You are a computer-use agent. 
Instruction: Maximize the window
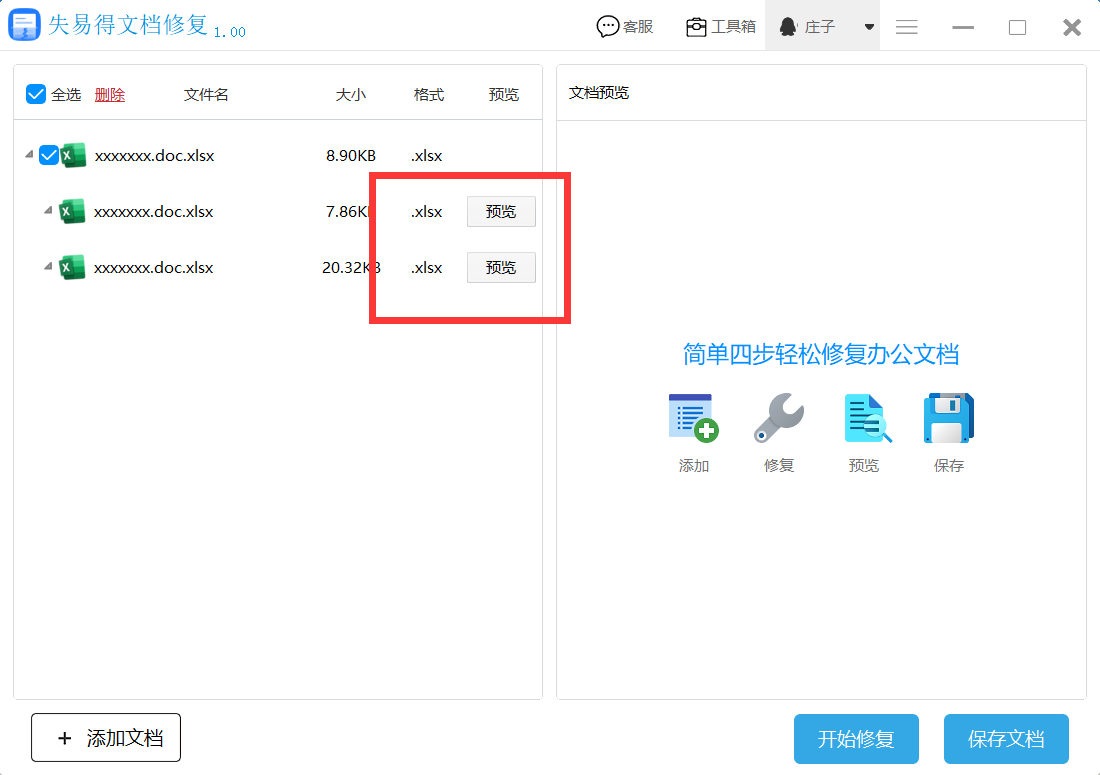click(x=1017, y=27)
